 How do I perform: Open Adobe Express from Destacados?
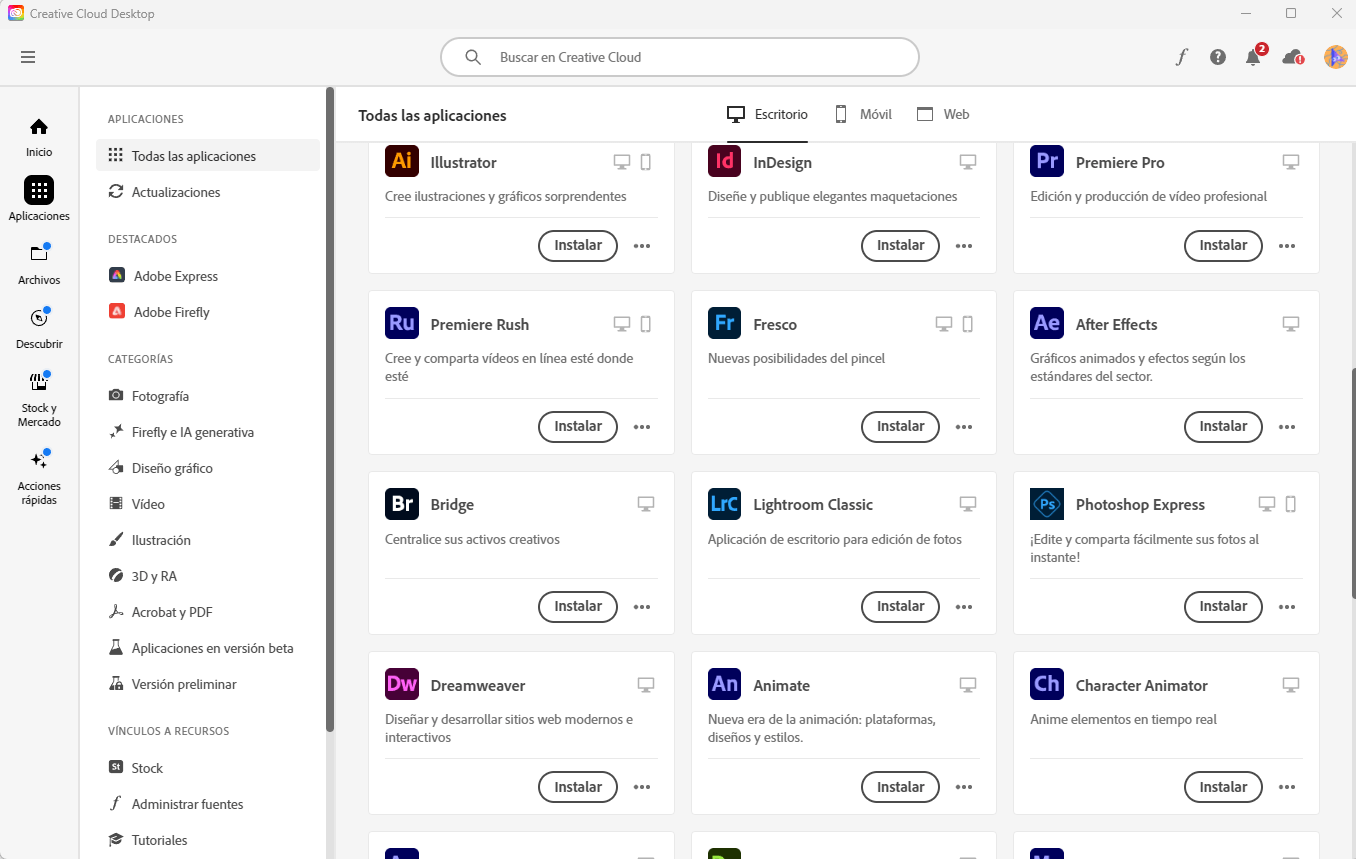coord(208,276)
